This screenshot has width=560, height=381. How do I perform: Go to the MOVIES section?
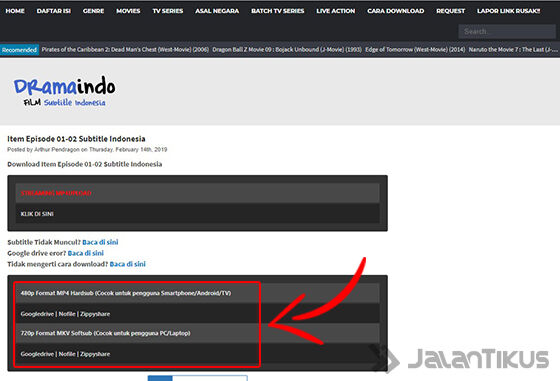tap(128, 11)
